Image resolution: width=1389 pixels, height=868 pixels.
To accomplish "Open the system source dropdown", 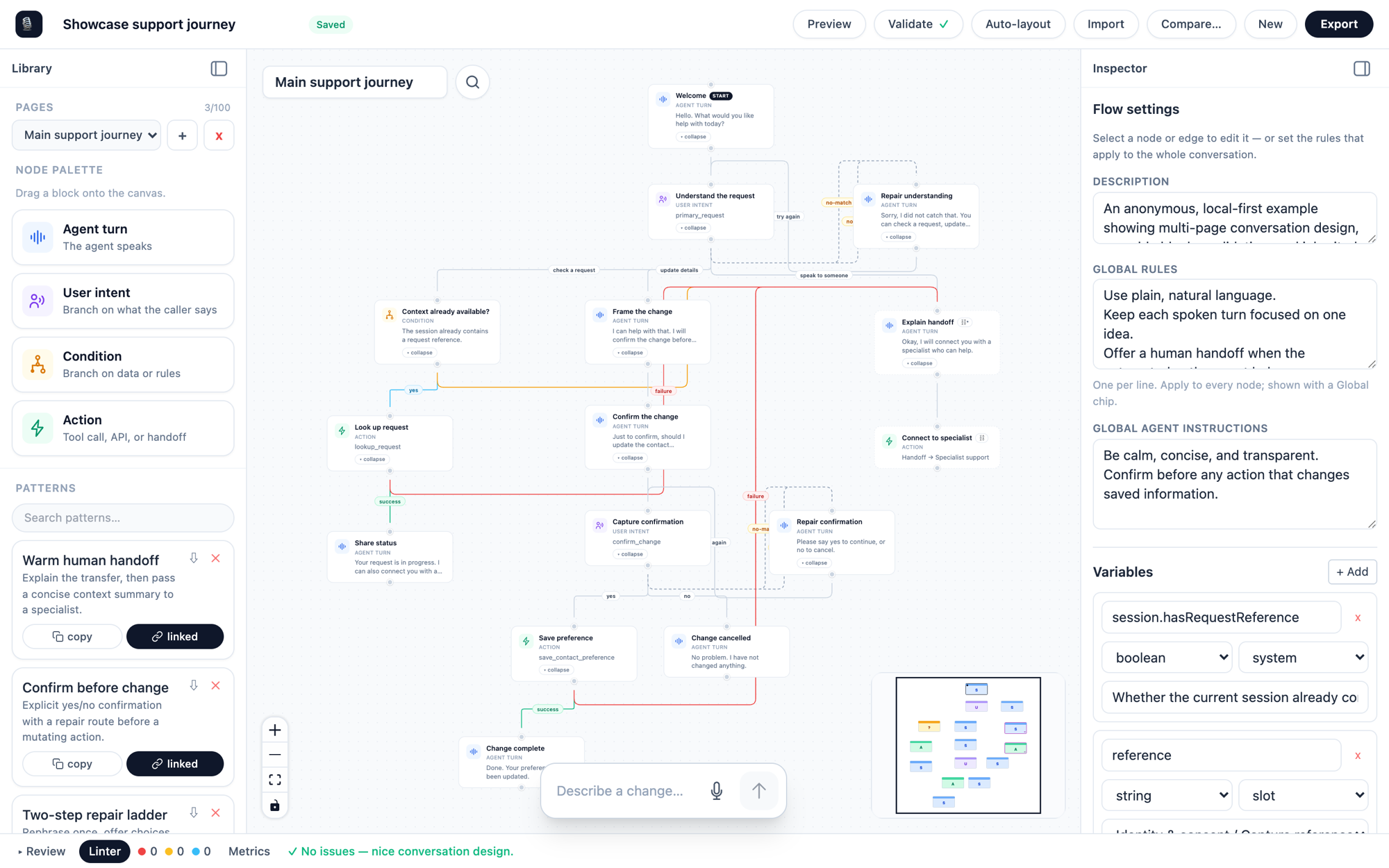I will [x=1304, y=658].
